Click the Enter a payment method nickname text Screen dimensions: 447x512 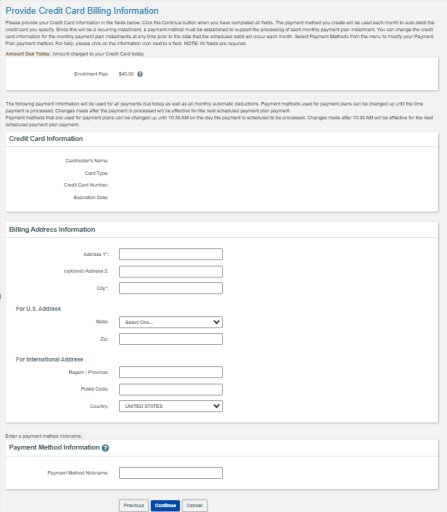44,436
